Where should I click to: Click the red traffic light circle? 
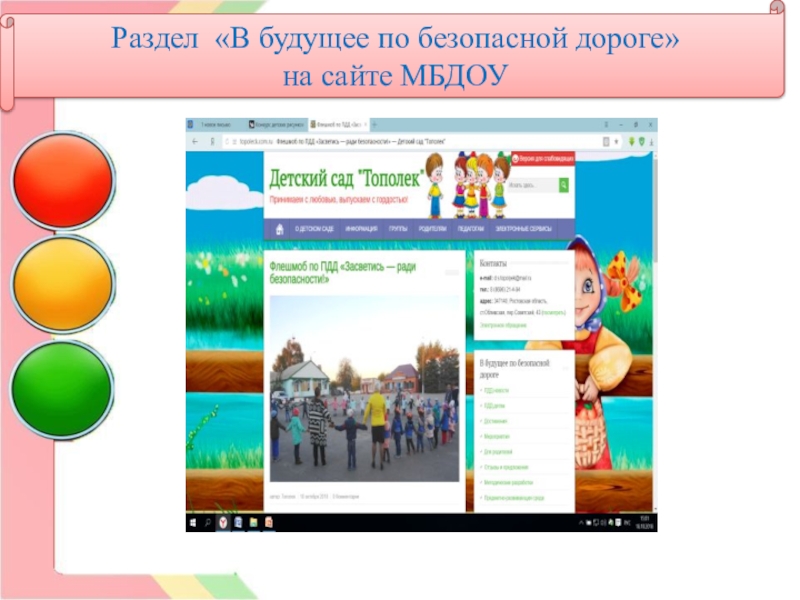coord(62,180)
